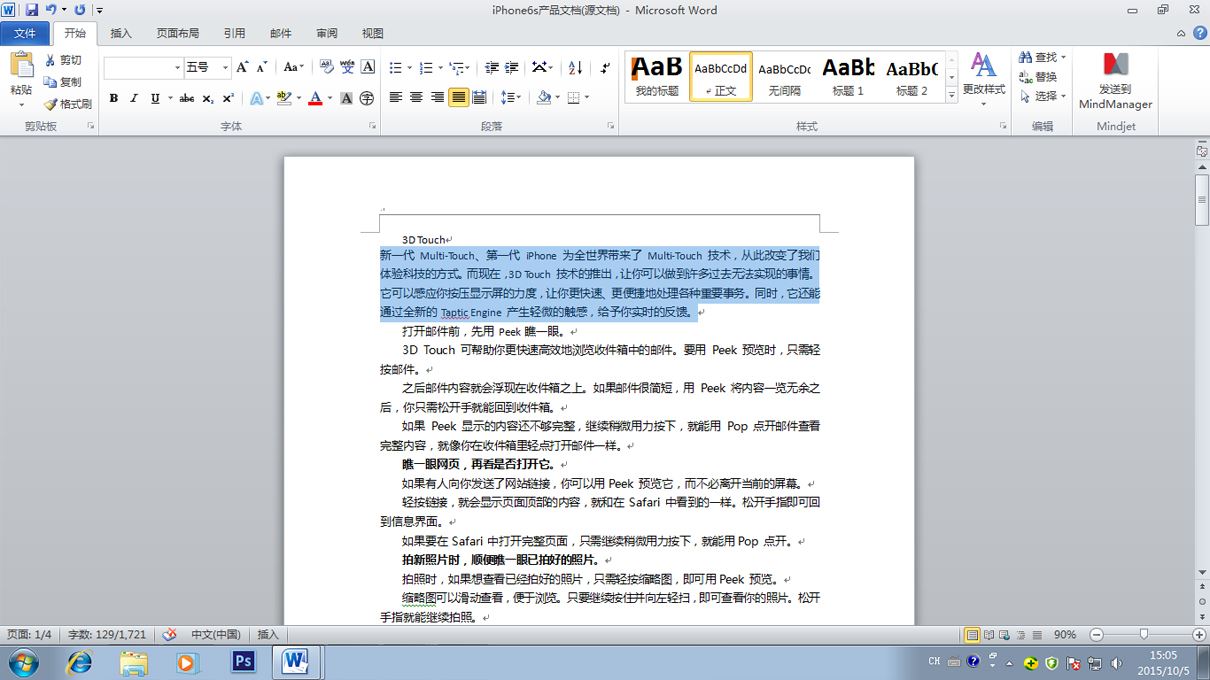The width and height of the screenshot is (1210, 680).
Task: Switch to the Insert (插入) tab
Action: (x=121, y=33)
